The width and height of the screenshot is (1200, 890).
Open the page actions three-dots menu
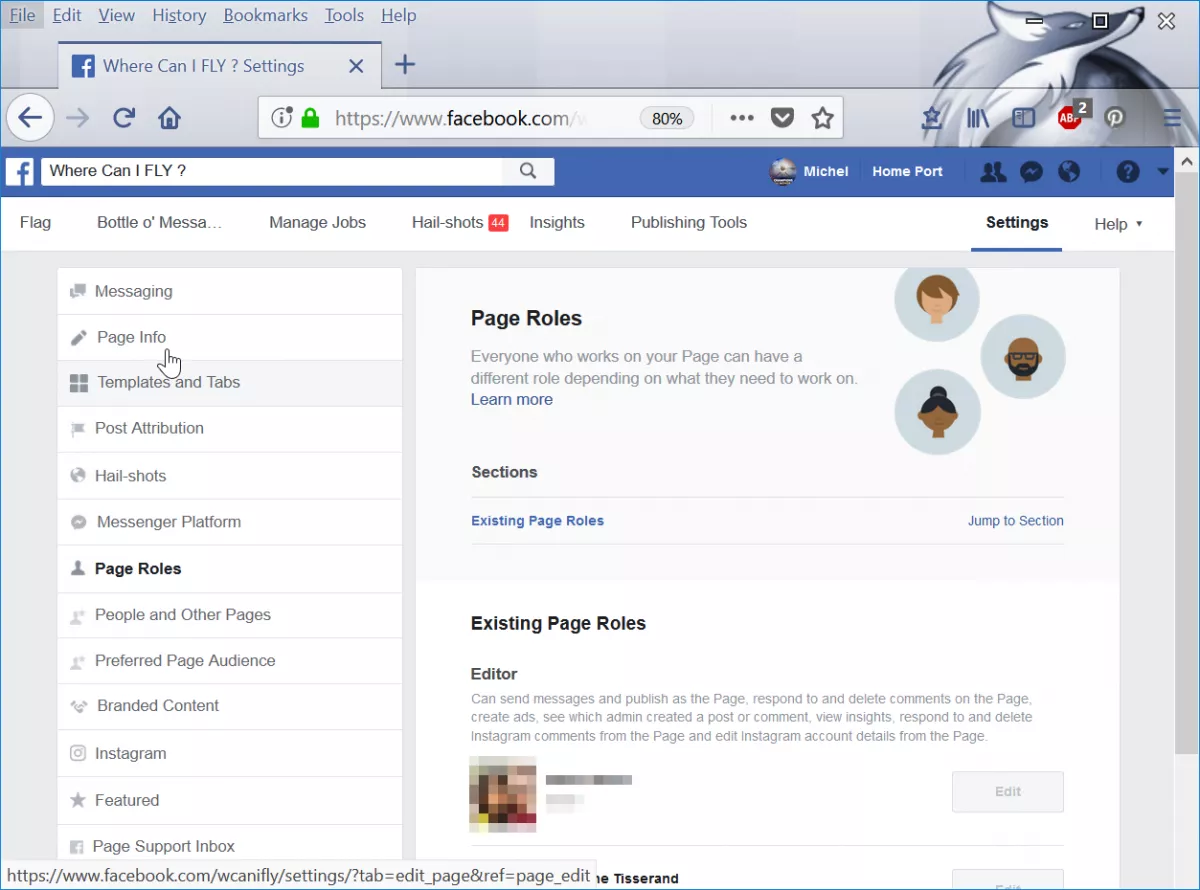point(741,118)
